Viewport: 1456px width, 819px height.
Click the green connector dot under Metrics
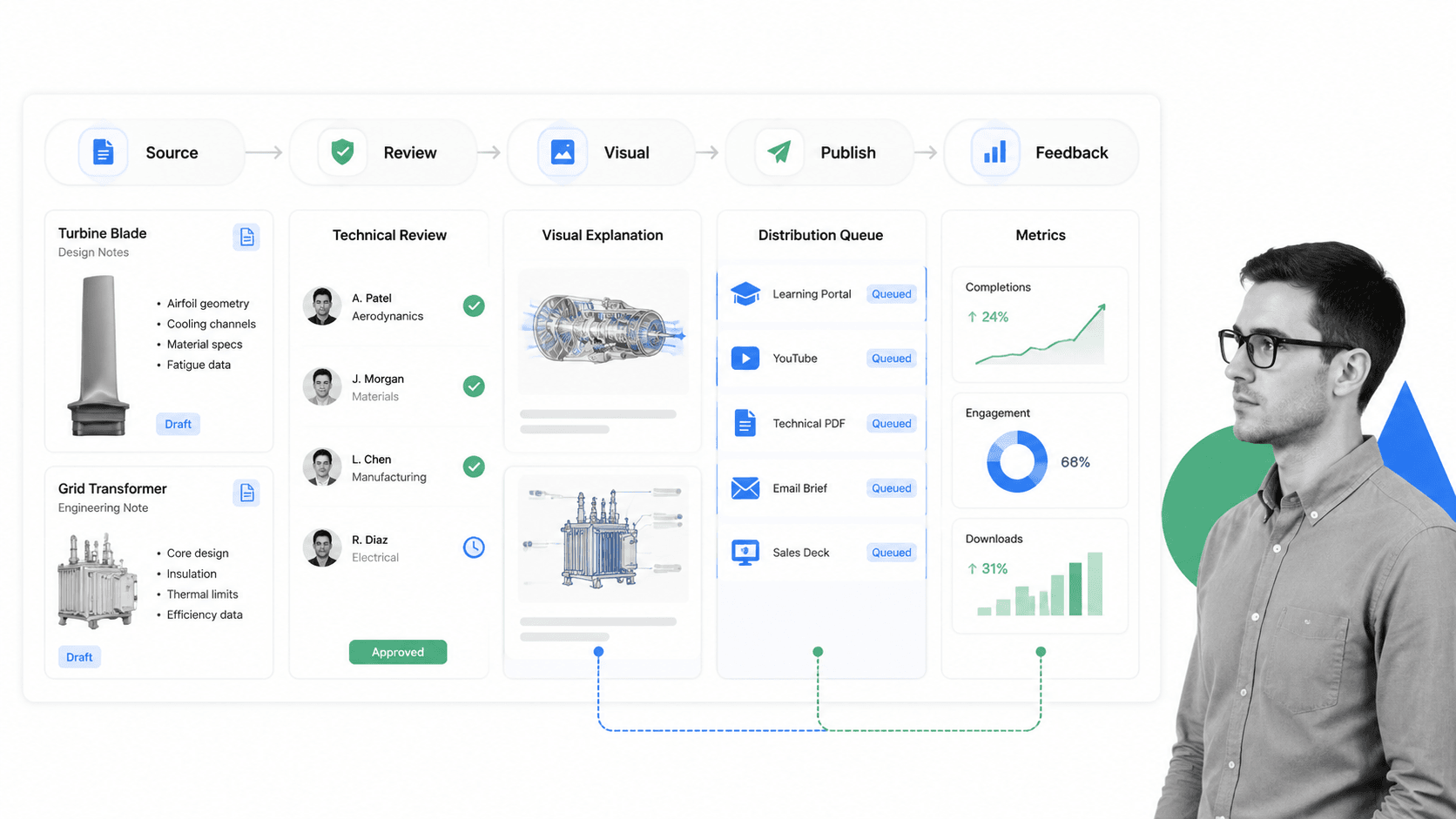pyautogui.click(x=1041, y=651)
